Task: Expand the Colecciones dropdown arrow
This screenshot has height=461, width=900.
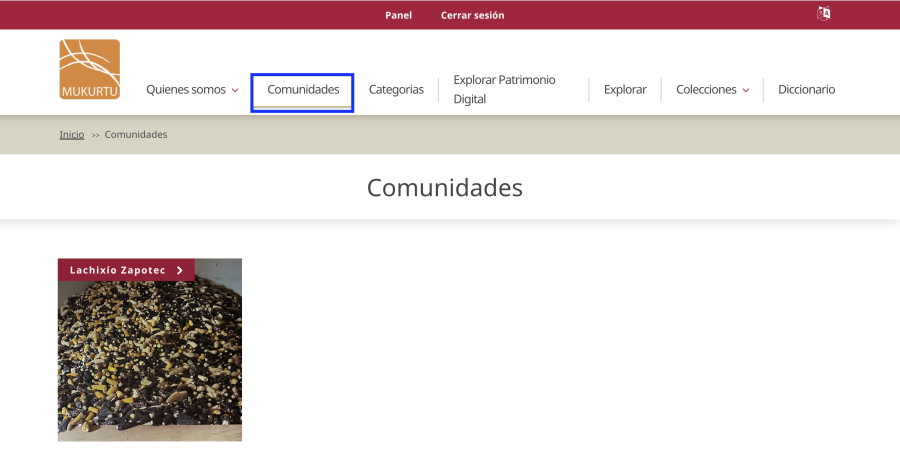Action: tap(746, 90)
